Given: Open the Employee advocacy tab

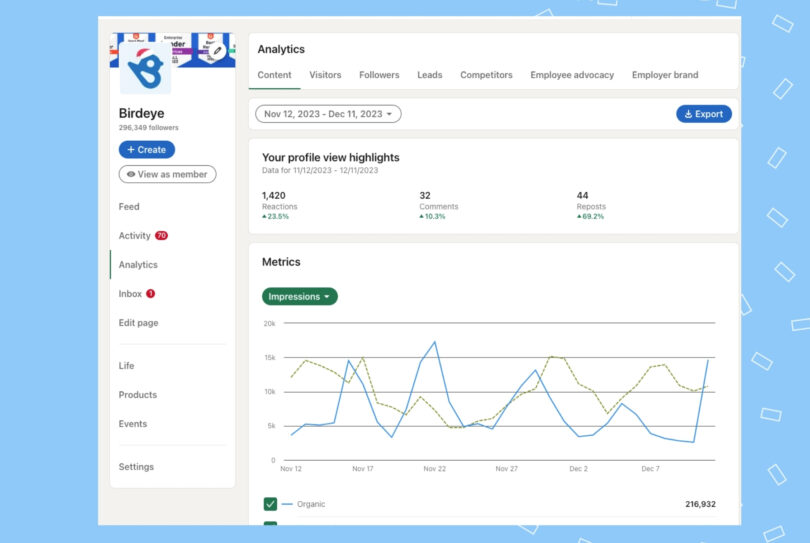Looking at the screenshot, I should pyautogui.click(x=572, y=75).
